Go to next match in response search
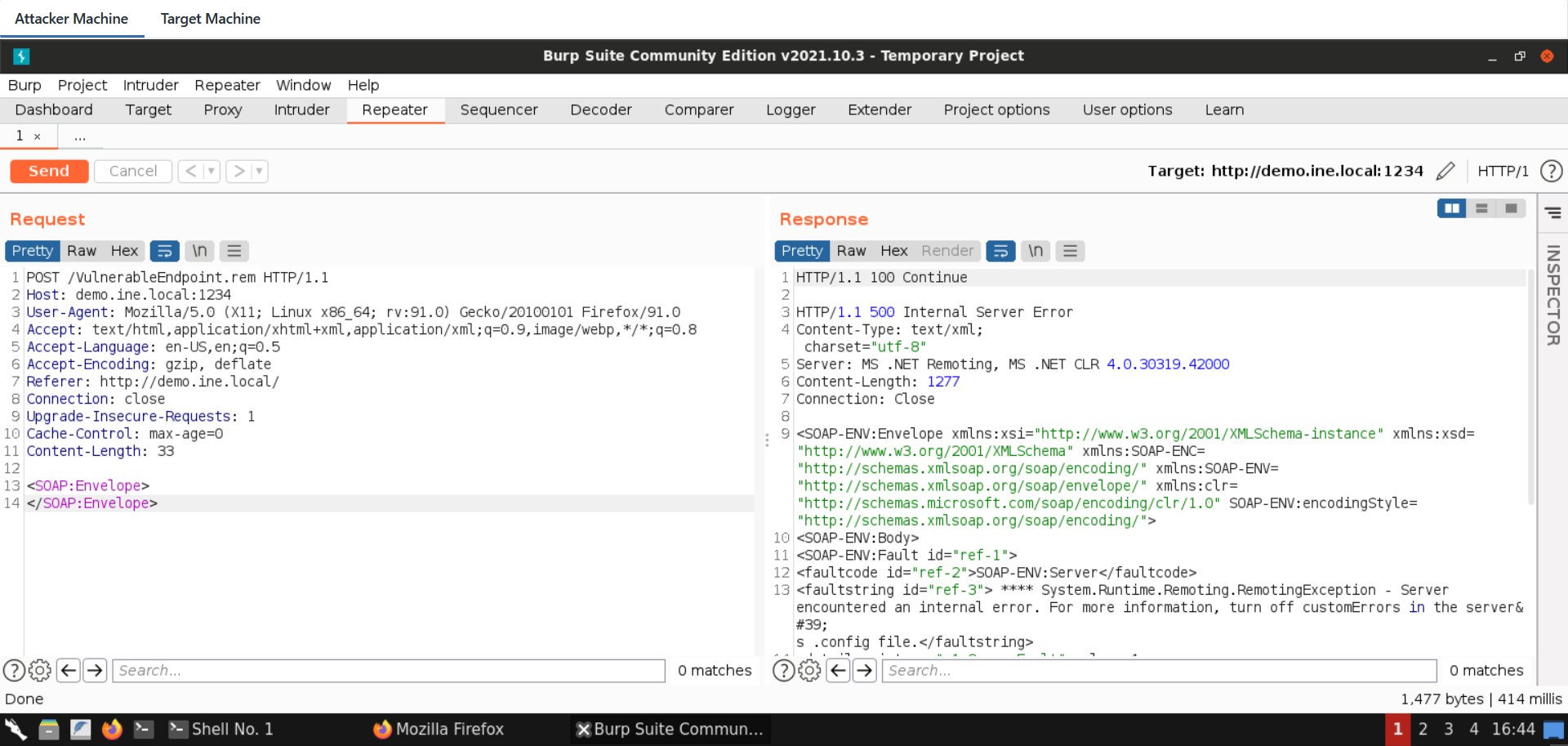 tap(865, 671)
